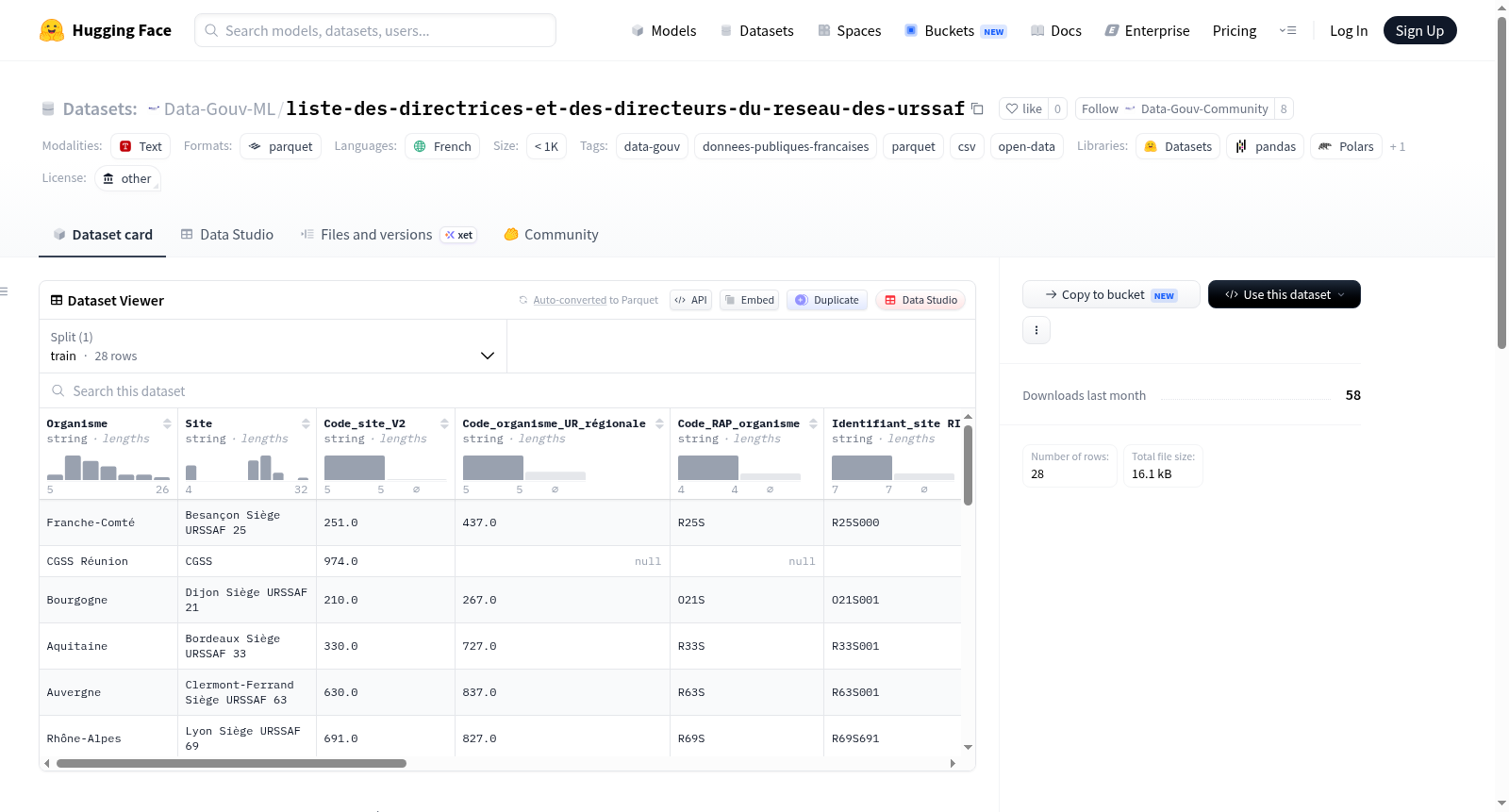This screenshot has height=812, width=1509.
Task: Filter by parquet format tag
Action: [280, 146]
